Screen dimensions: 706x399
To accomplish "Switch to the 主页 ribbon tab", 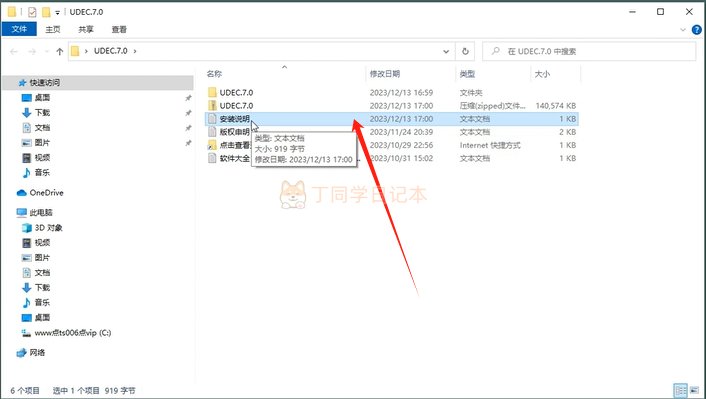I will [52, 29].
